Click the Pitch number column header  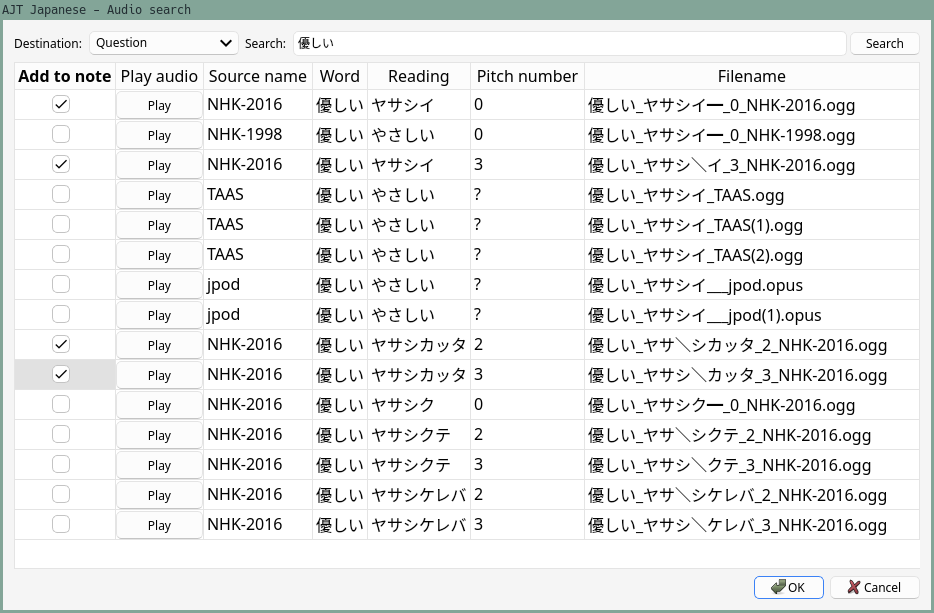click(x=527, y=76)
